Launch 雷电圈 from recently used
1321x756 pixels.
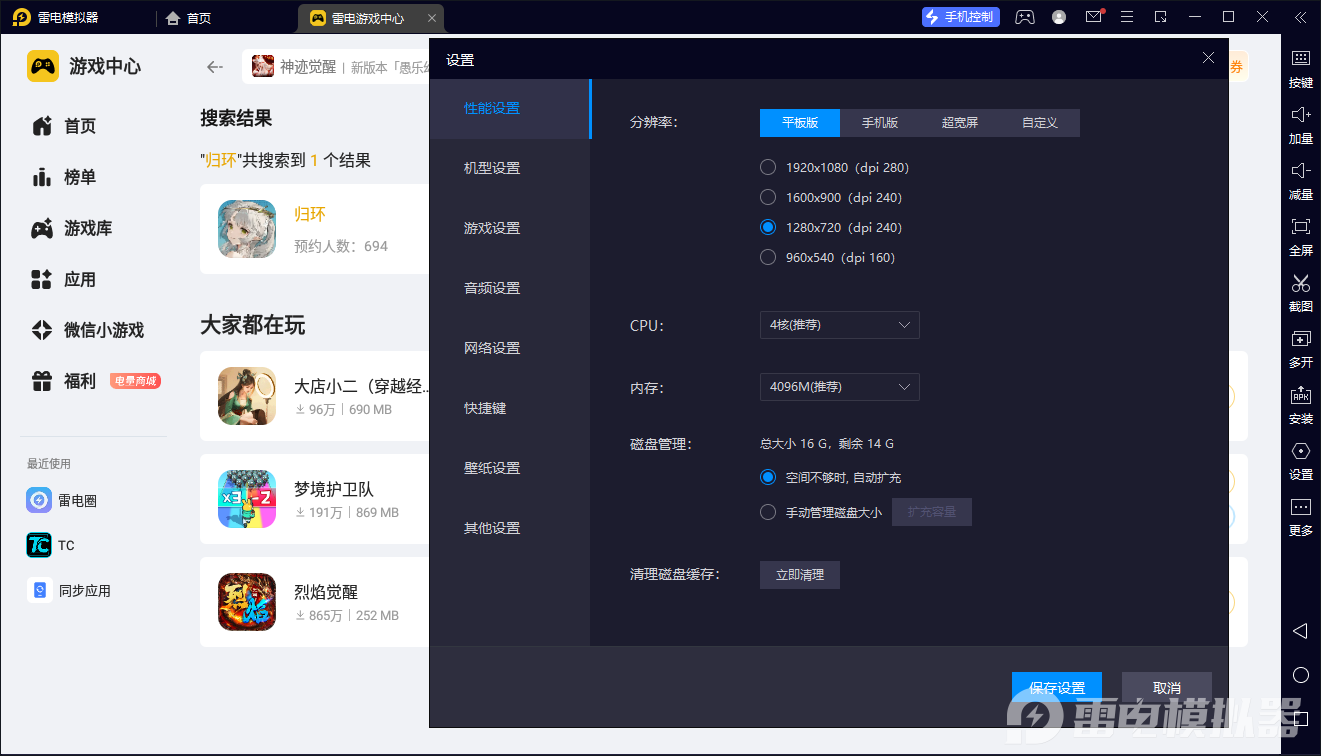click(62, 500)
